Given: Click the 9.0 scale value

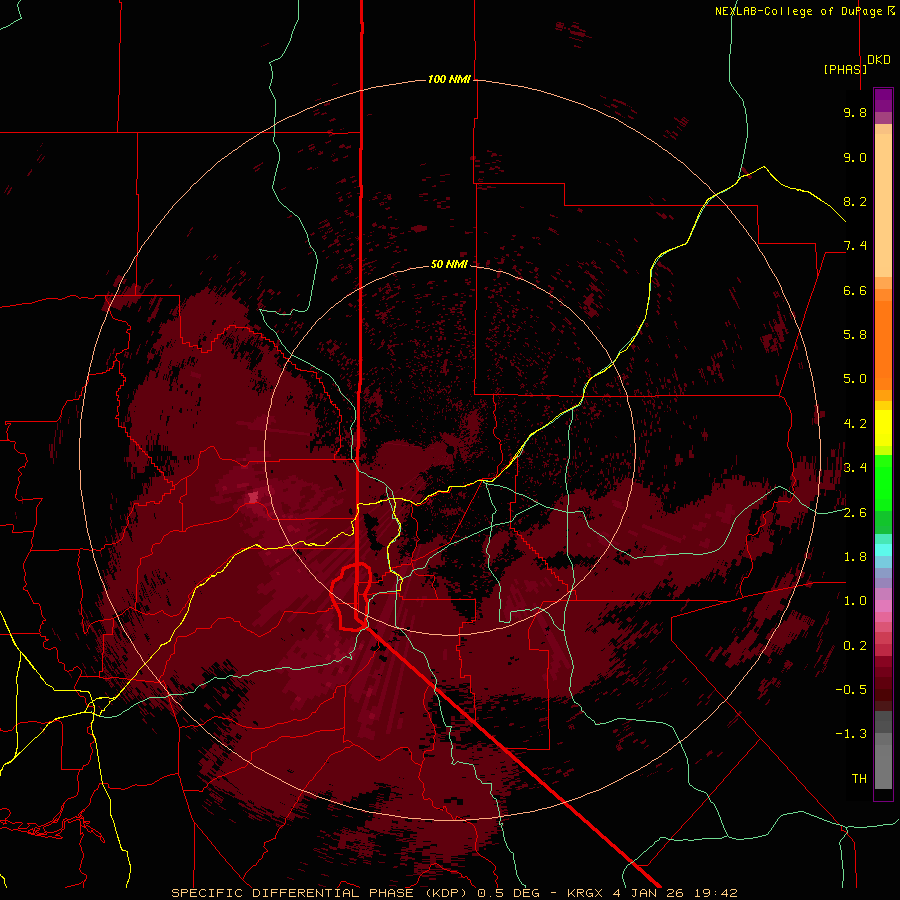Looking at the screenshot, I should (x=855, y=157).
